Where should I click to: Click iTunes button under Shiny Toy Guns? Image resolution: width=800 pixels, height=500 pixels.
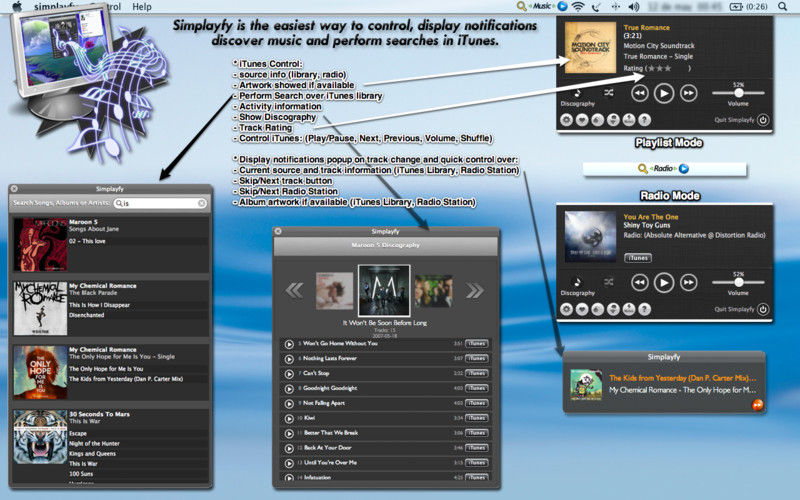click(638, 258)
